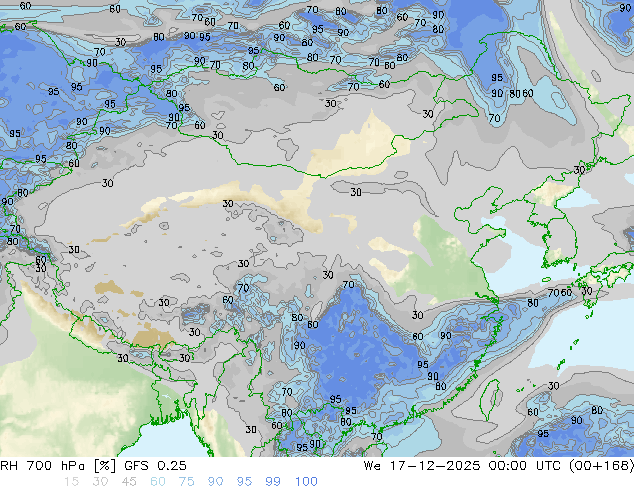
Task: Select the legend value 99
Action: [273, 482]
